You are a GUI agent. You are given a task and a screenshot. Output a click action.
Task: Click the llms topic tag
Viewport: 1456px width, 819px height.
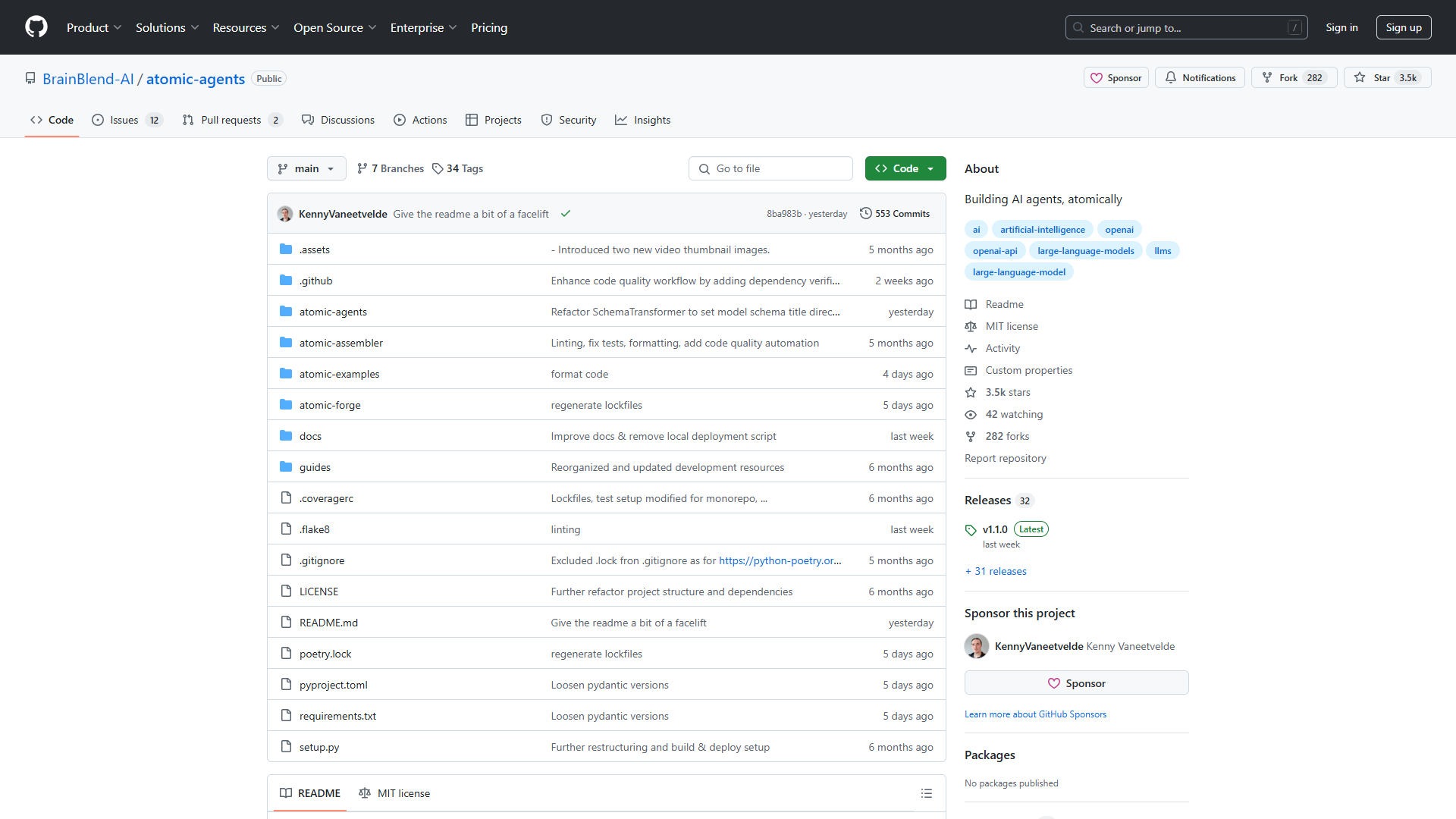pyautogui.click(x=1163, y=251)
